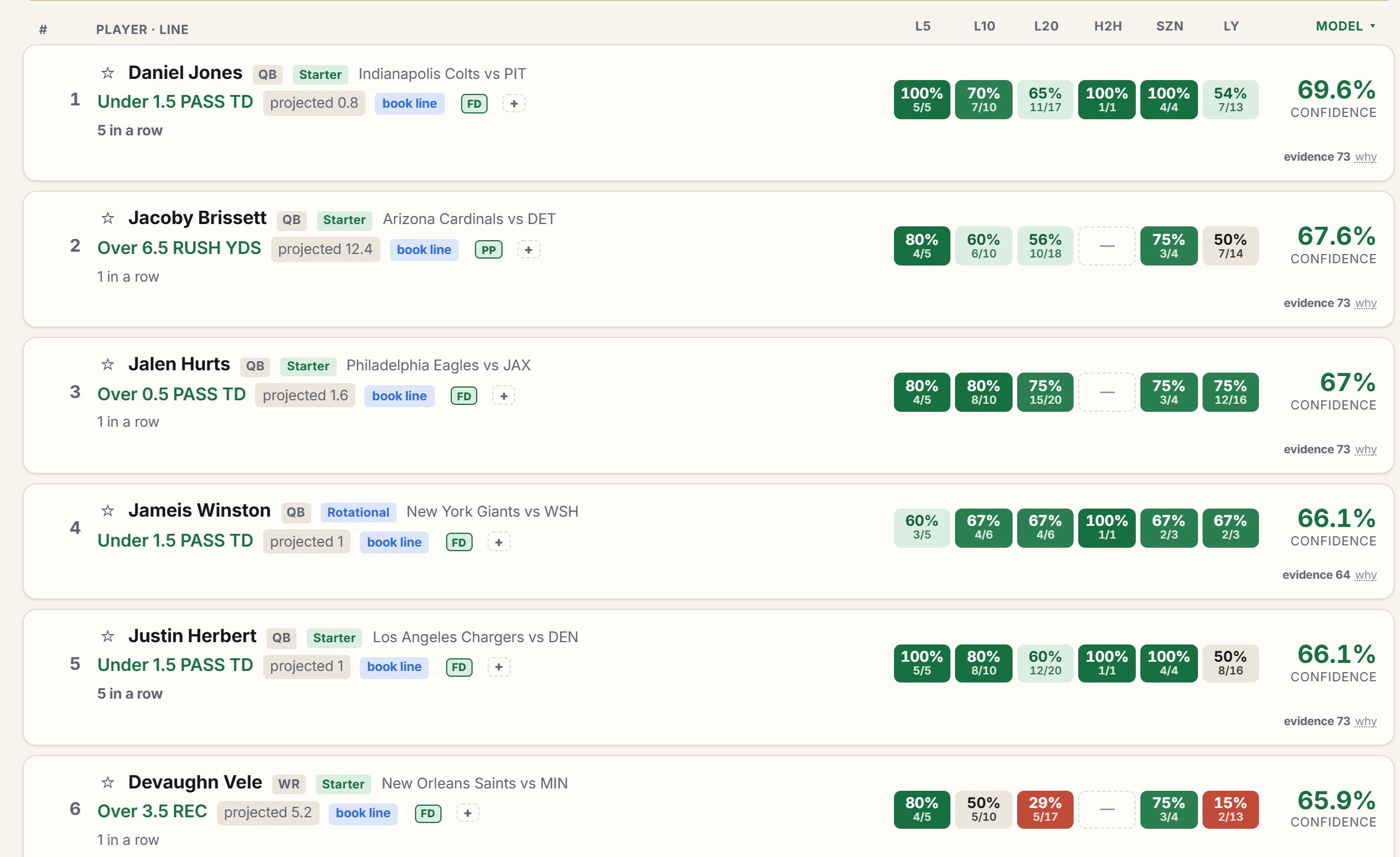The height and width of the screenshot is (857, 1400).
Task: Star Daniel Jones as favorite
Action: coord(108,73)
